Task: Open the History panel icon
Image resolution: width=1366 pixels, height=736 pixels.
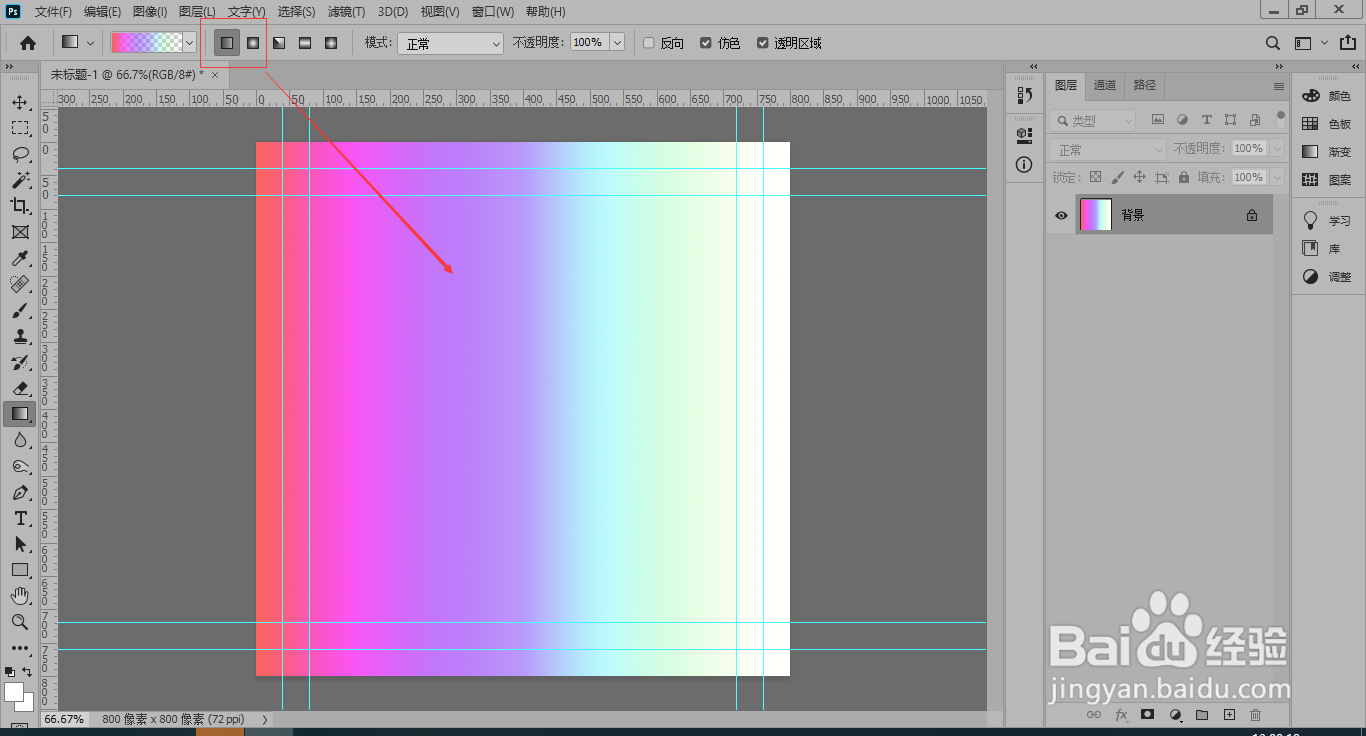Action: click(1024, 94)
